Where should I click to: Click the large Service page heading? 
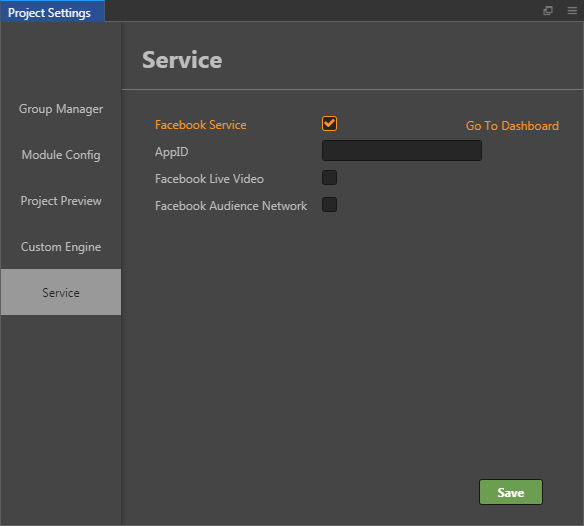182,60
